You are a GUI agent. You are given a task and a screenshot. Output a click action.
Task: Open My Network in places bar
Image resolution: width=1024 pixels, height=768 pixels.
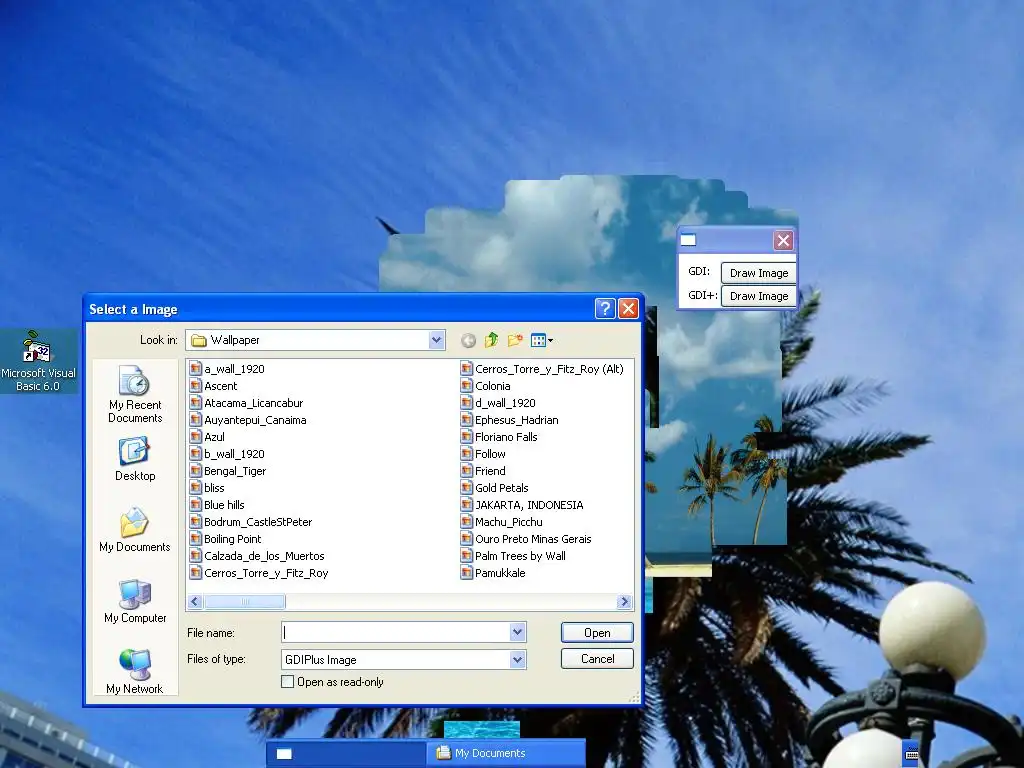point(135,671)
